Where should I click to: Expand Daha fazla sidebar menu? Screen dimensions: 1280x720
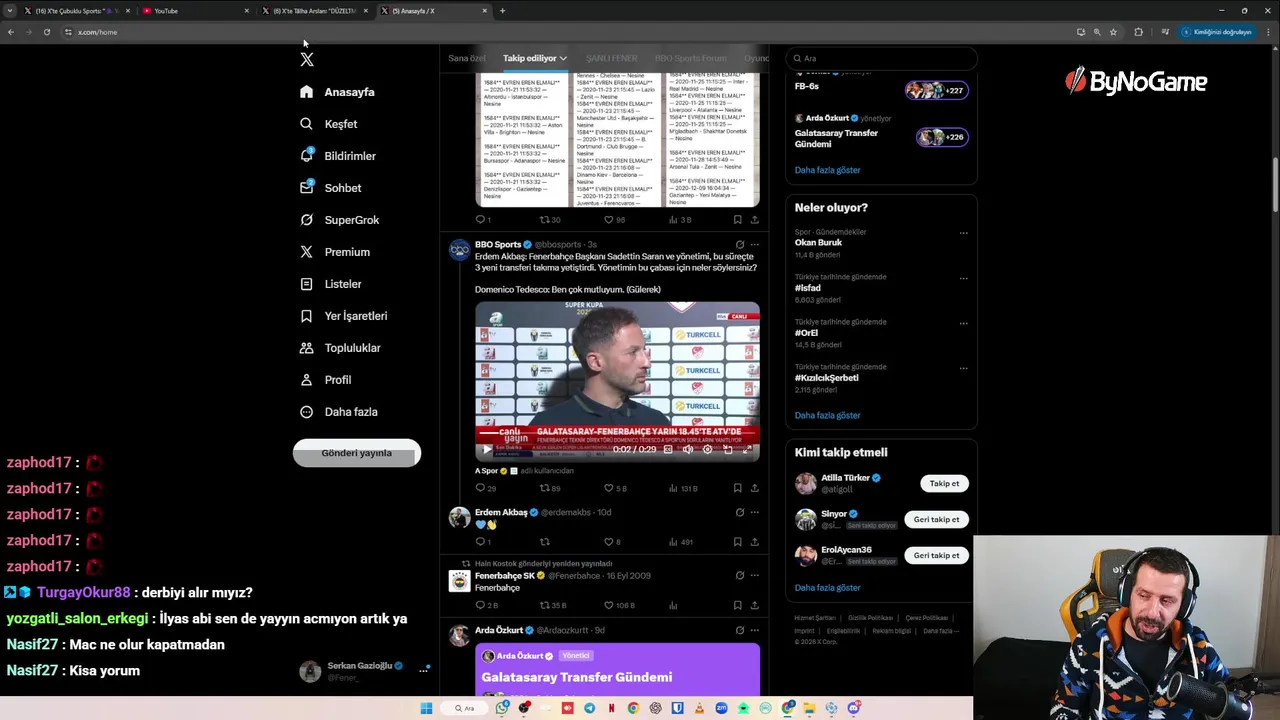[338, 412]
